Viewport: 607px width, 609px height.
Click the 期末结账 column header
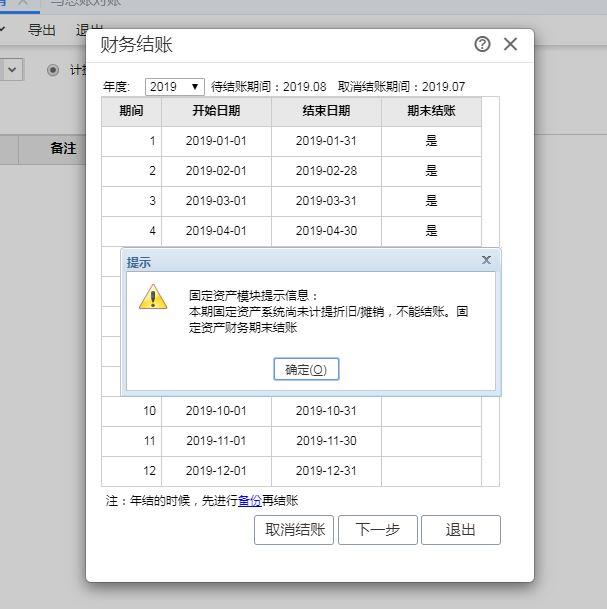(431, 111)
